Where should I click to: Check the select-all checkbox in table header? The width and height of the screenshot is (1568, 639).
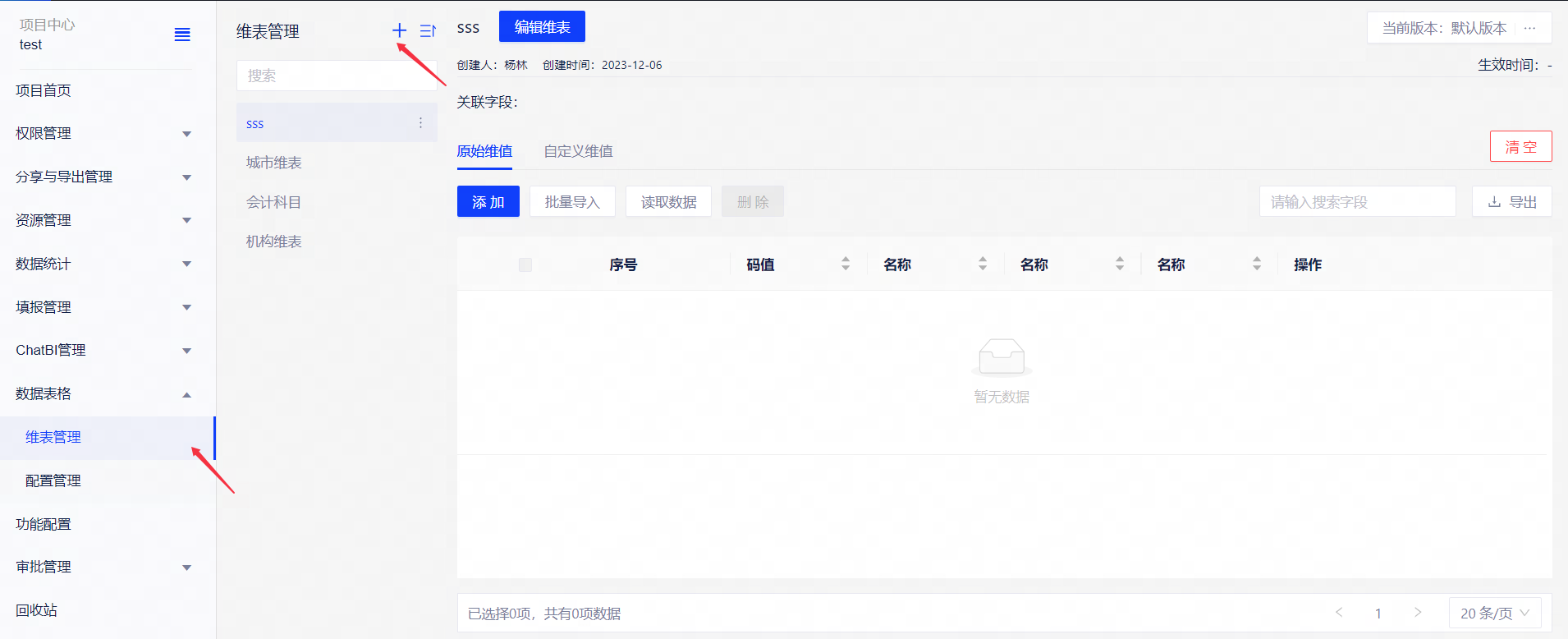[x=525, y=264]
